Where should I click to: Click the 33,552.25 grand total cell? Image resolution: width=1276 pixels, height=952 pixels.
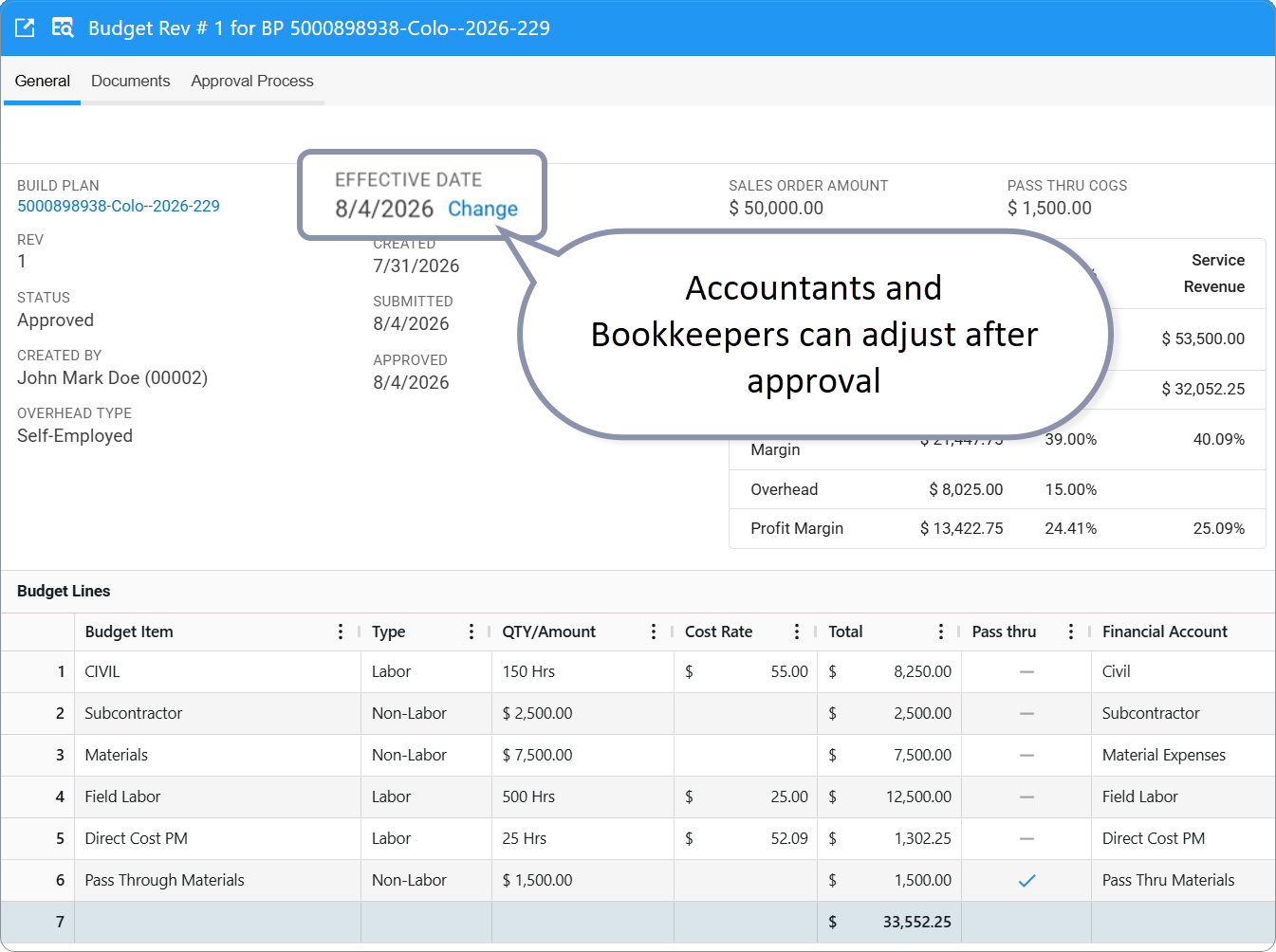(x=889, y=922)
